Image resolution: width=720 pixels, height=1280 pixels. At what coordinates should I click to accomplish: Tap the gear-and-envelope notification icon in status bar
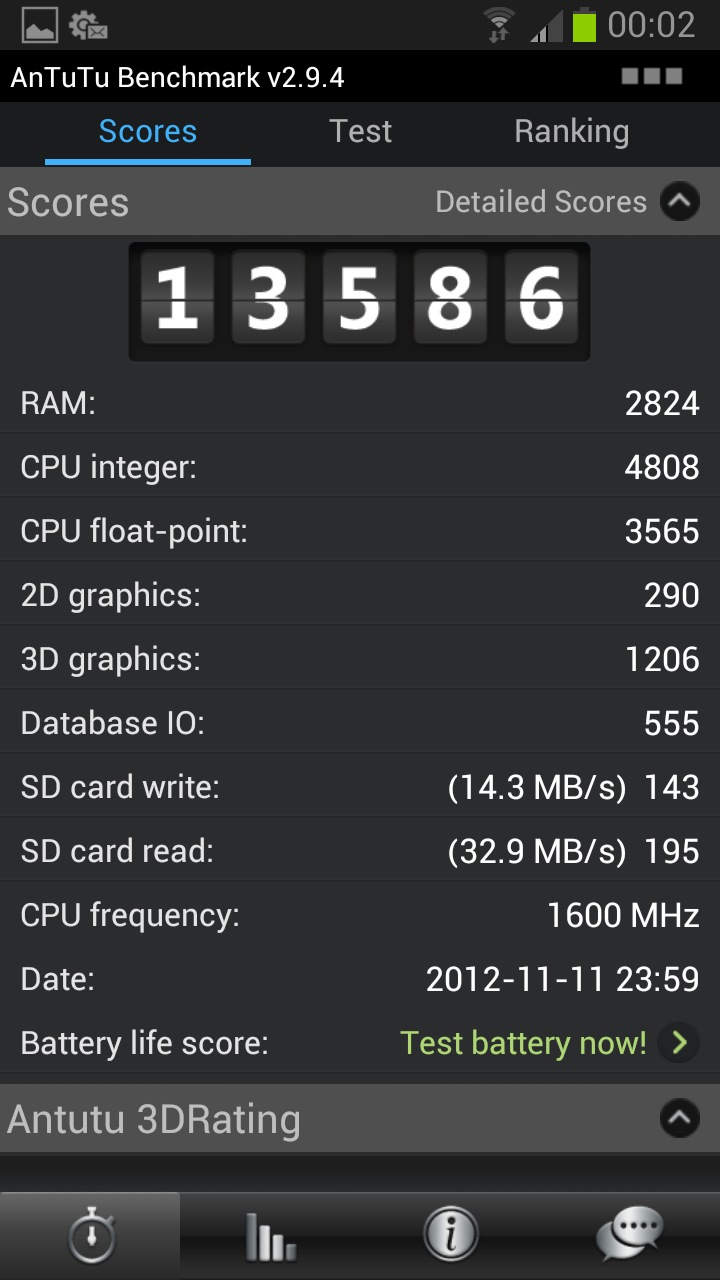click(x=89, y=25)
